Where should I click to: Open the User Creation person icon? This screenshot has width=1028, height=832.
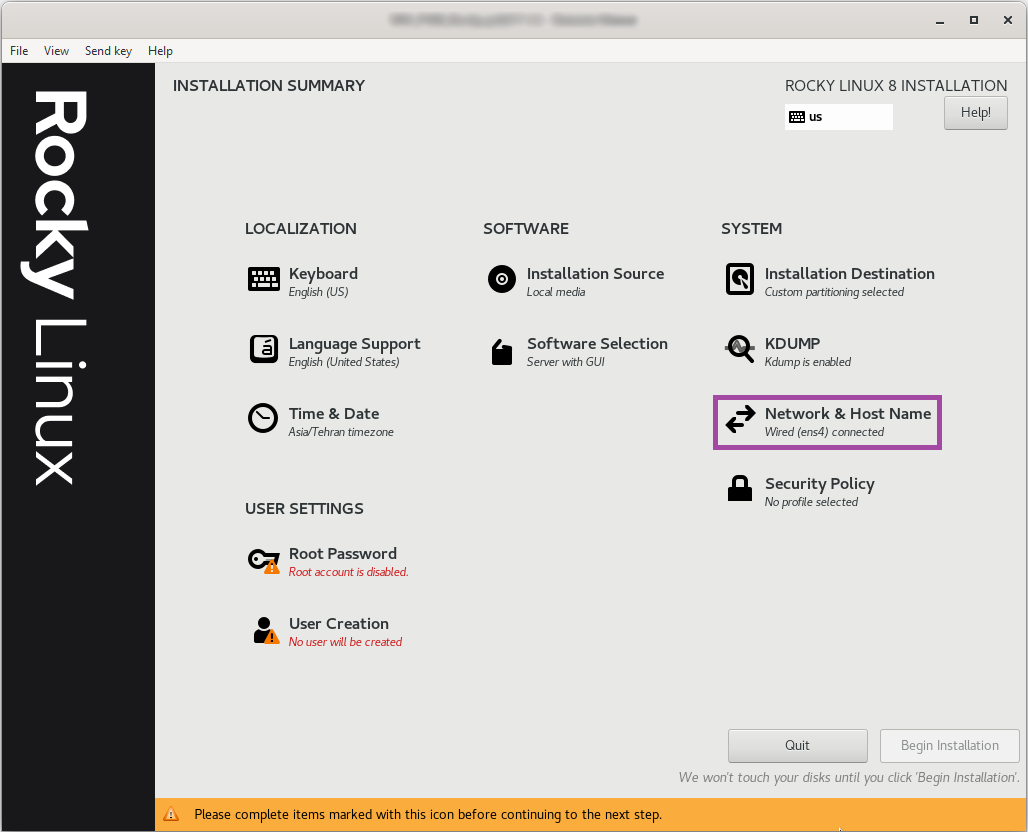(x=266, y=630)
